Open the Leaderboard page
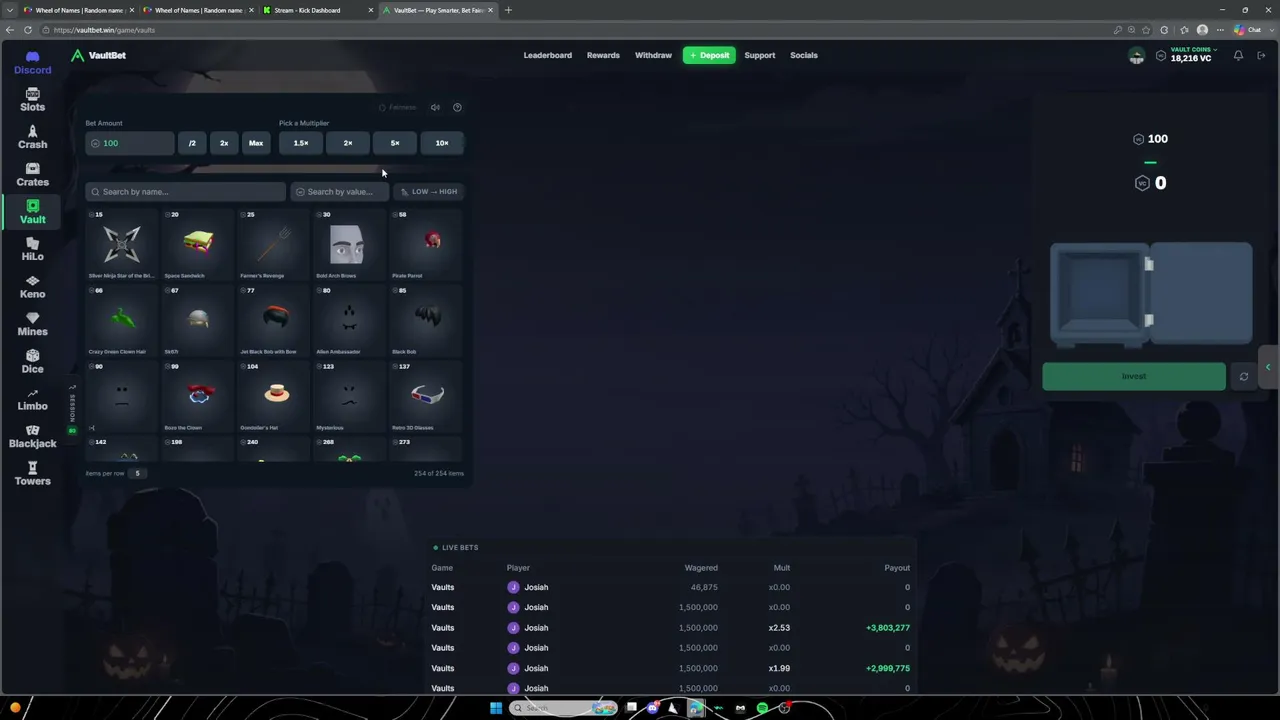The width and height of the screenshot is (1280, 720). coord(547,55)
